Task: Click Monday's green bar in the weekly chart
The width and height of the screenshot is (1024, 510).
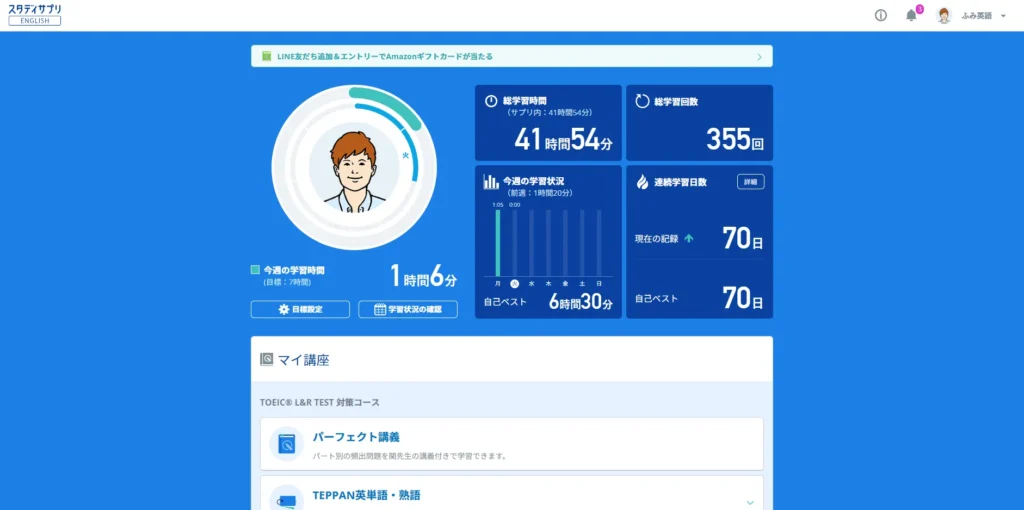Action: coord(497,243)
